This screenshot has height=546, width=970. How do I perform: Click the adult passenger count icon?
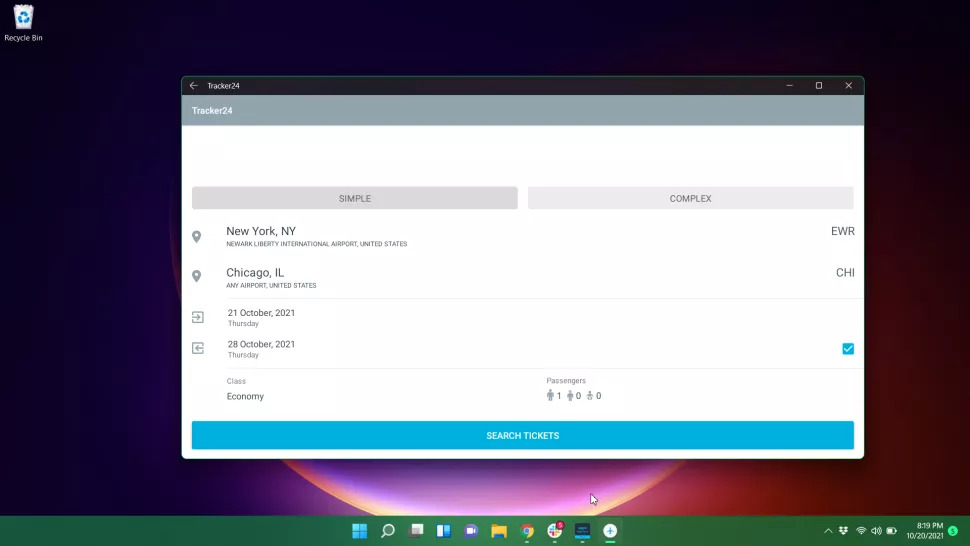coord(550,396)
